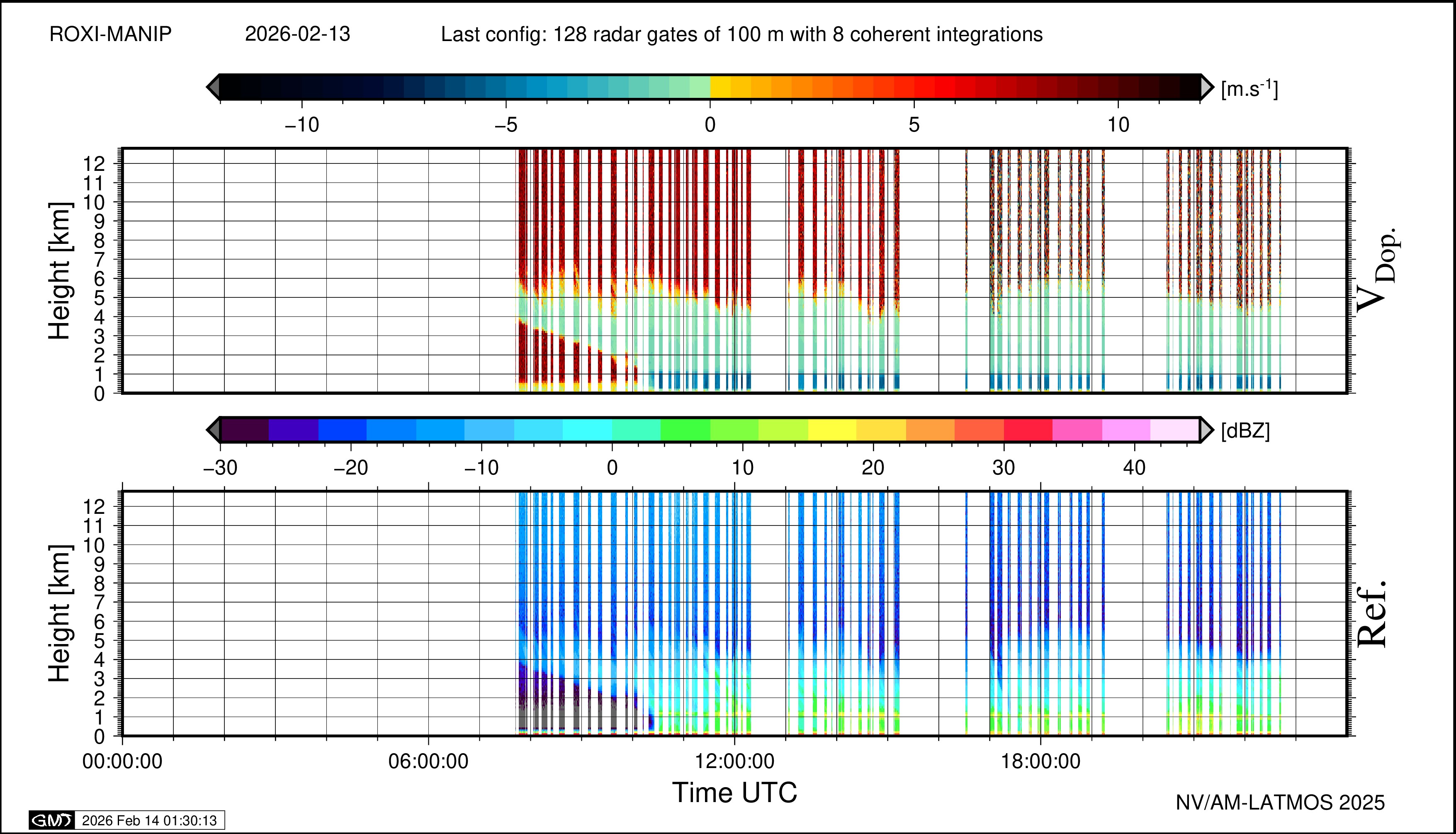1456x834 pixels.
Task: Click the V Dop. panel label
Action: (x=1377, y=270)
